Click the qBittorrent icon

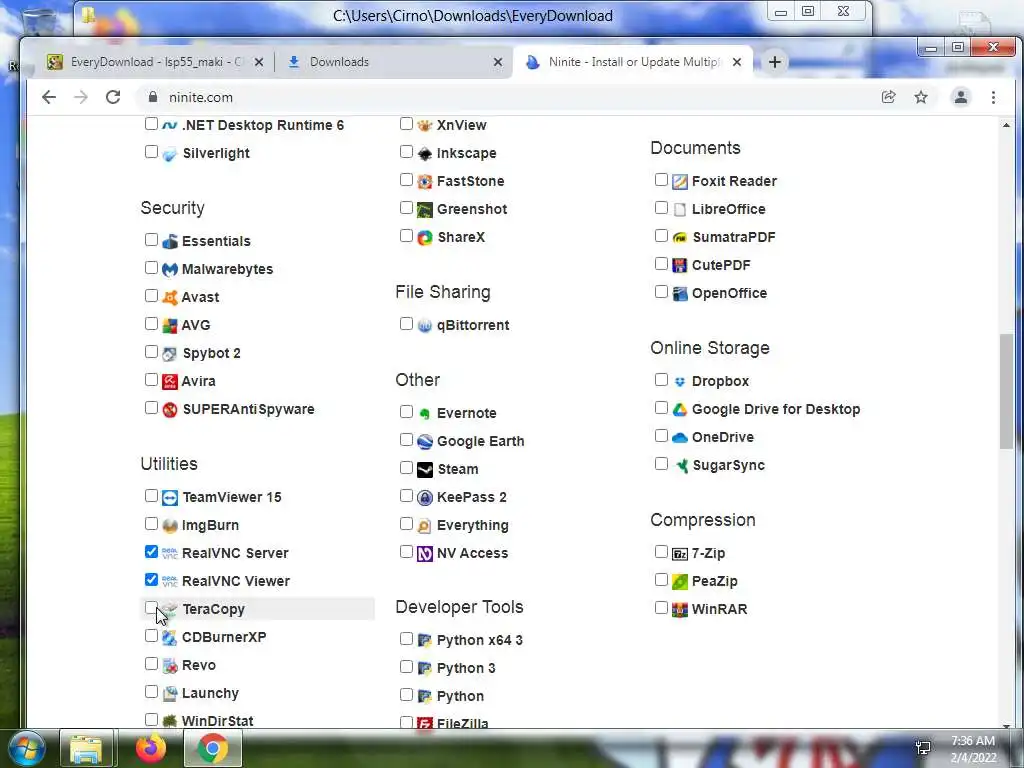pos(424,325)
